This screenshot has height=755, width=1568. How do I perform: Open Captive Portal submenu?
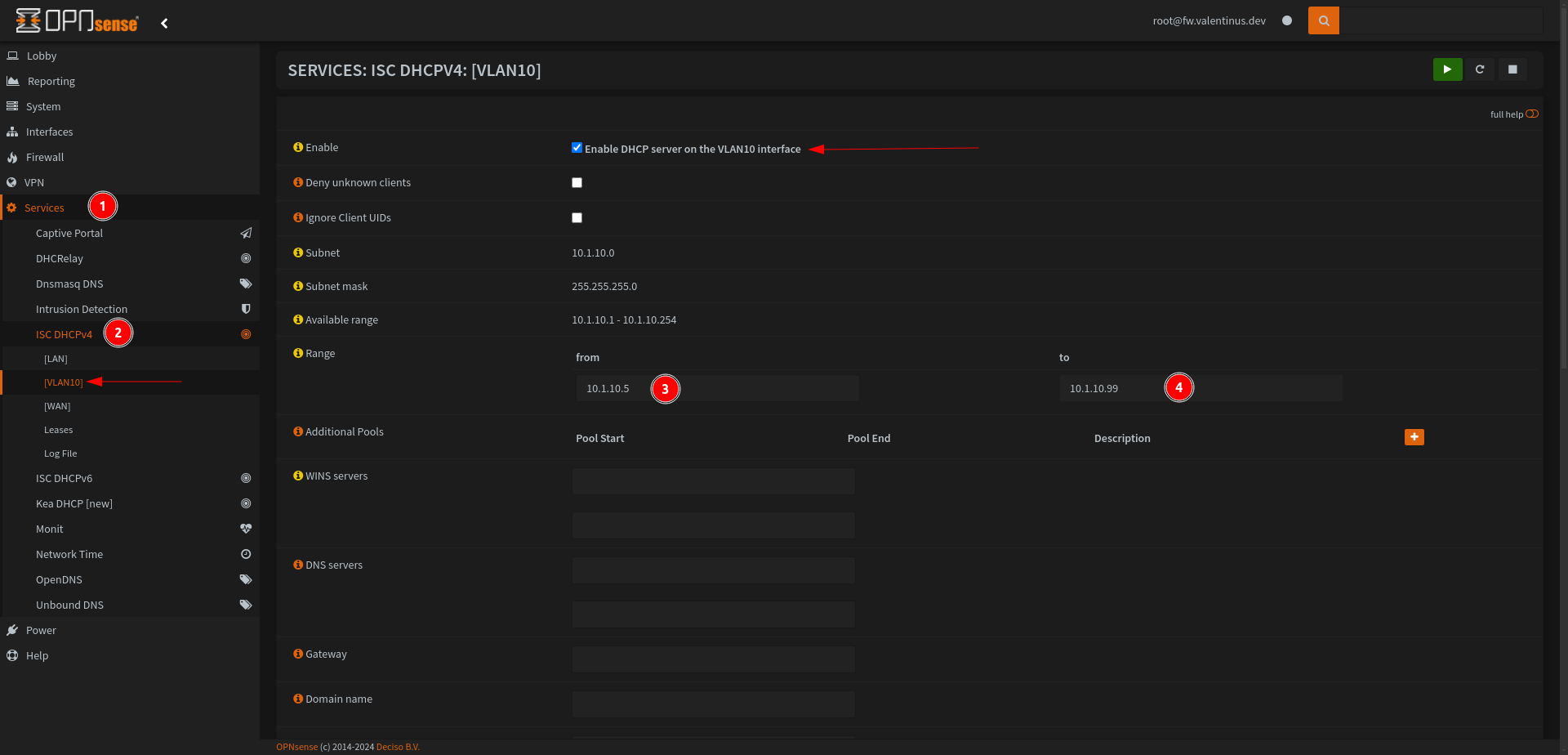pyautogui.click(x=131, y=233)
